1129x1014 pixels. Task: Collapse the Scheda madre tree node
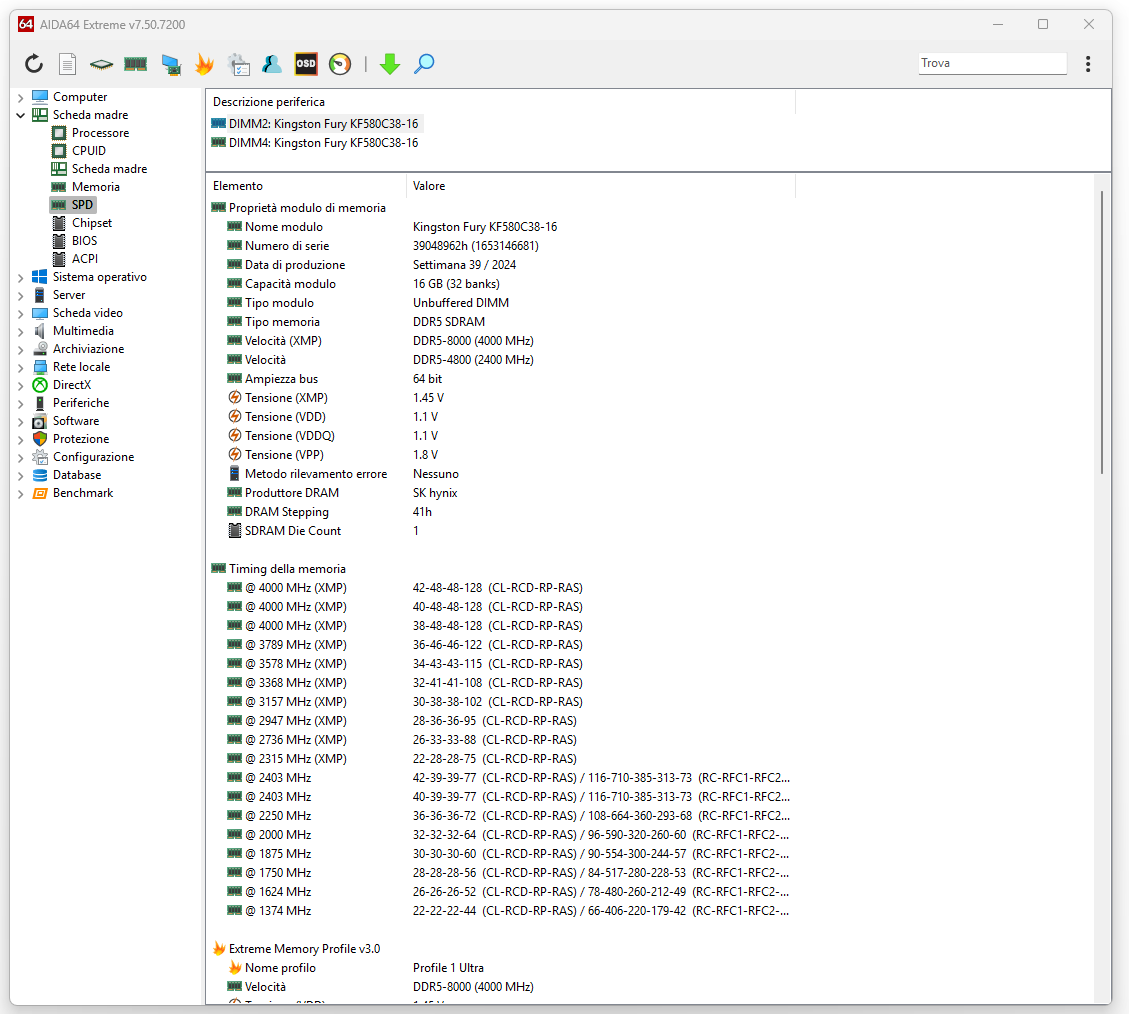tap(20, 115)
